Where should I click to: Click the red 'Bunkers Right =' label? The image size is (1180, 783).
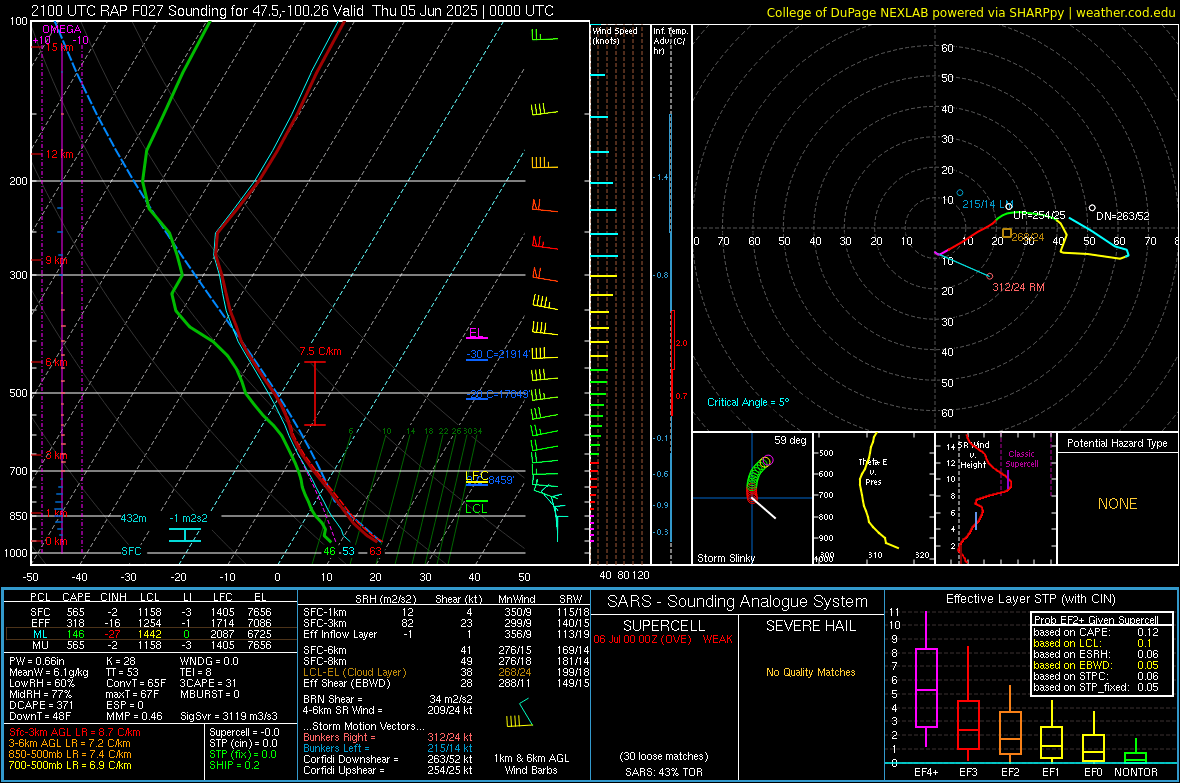click(339, 738)
